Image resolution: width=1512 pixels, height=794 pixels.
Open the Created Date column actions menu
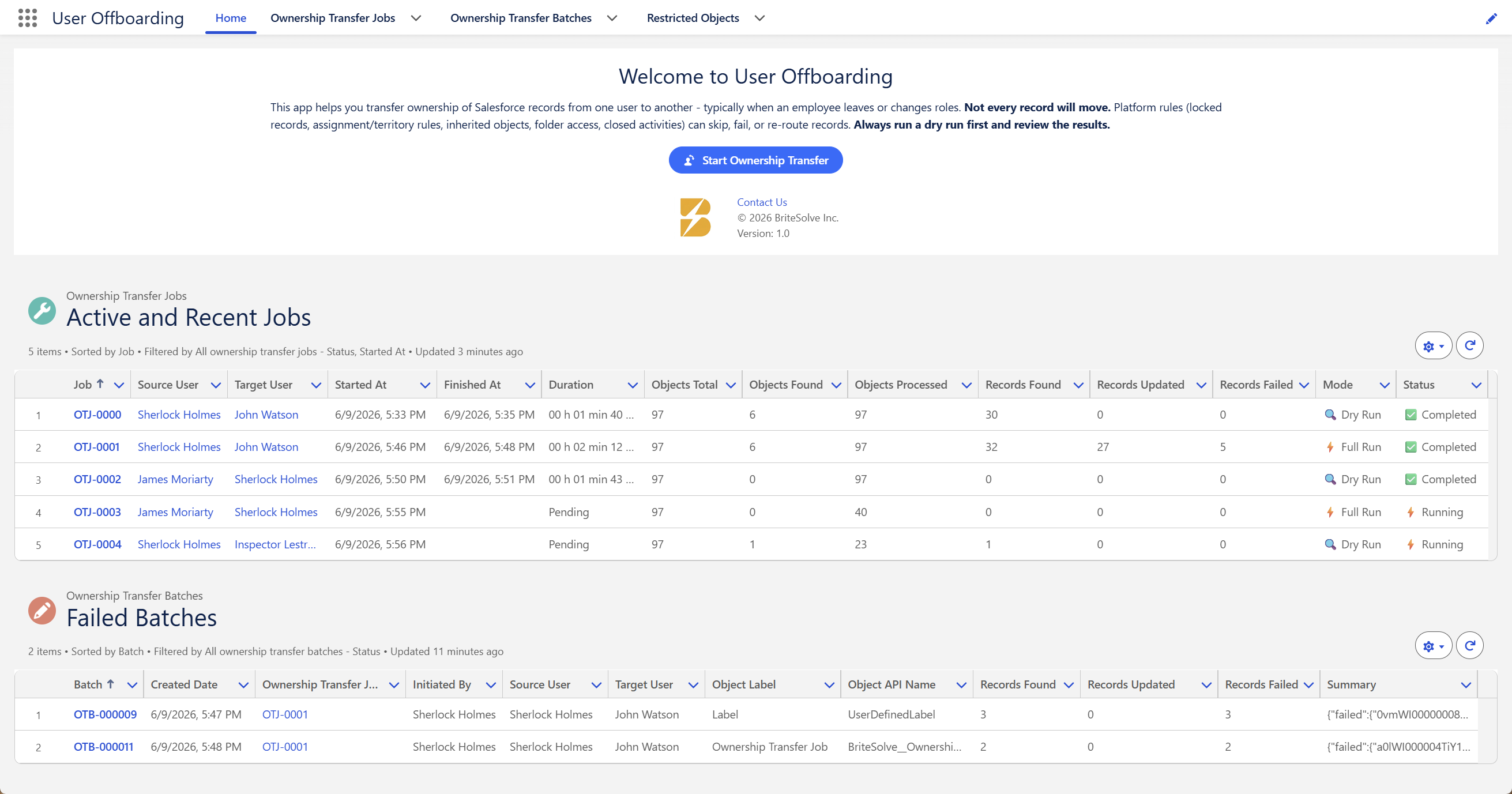(x=243, y=685)
